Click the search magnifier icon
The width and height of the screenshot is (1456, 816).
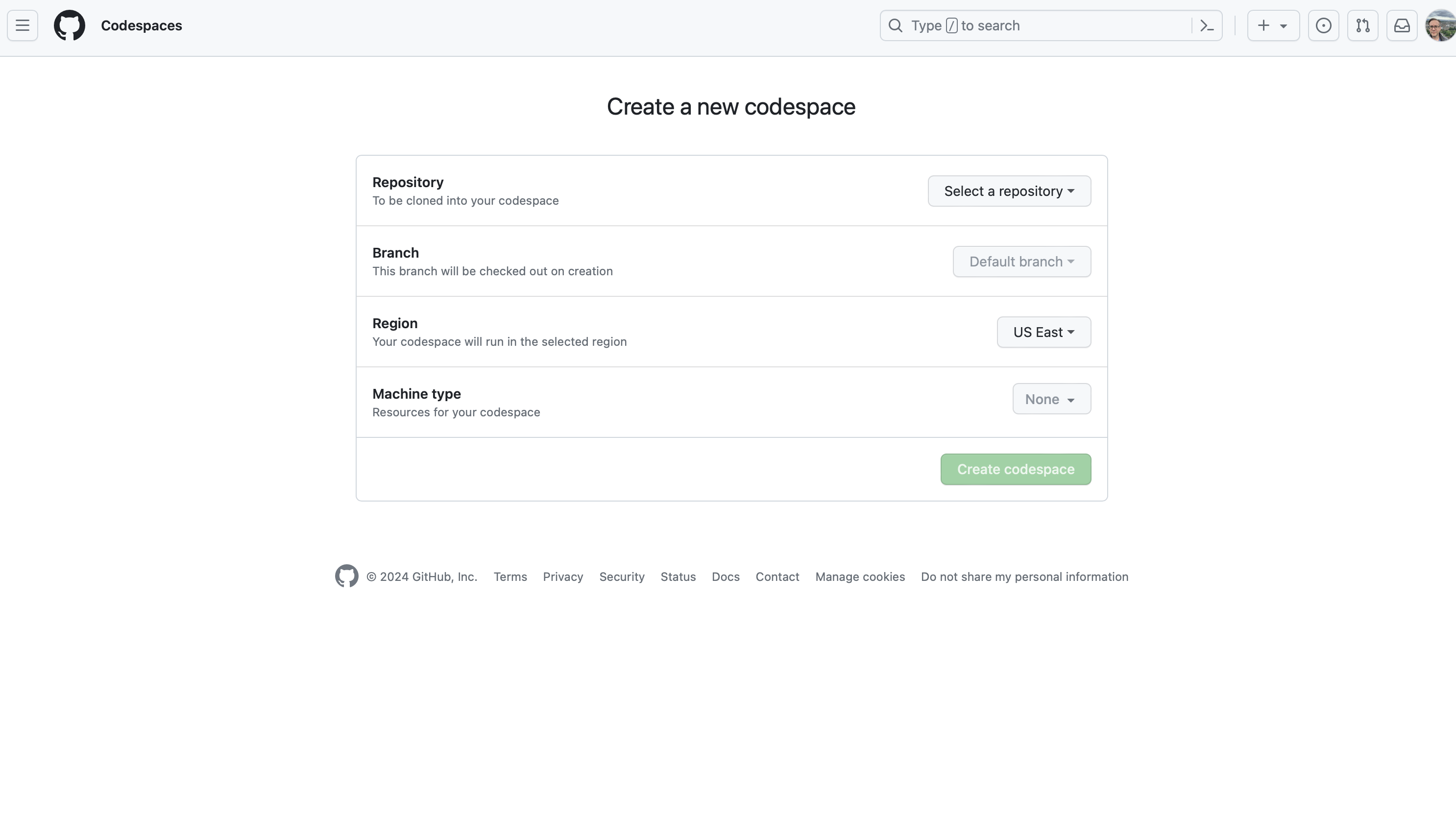(896, 25)
